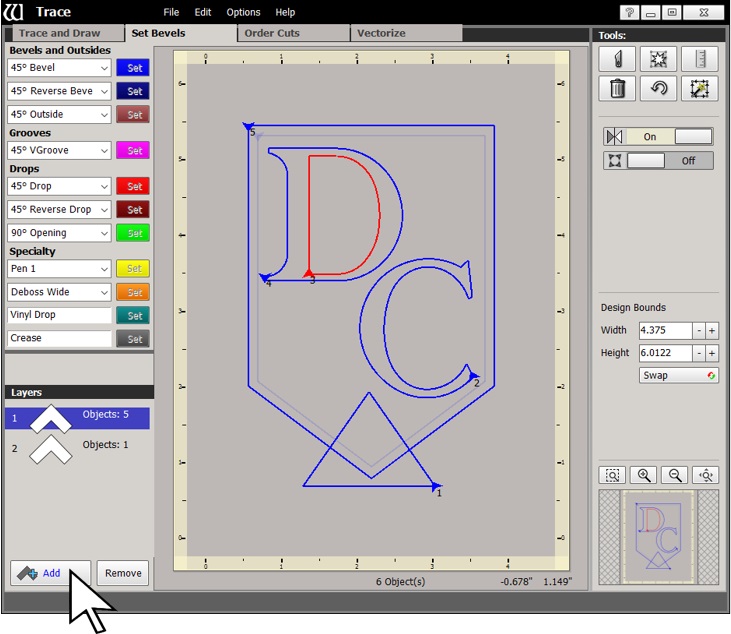
Task: Open the 90° Opening dropdown
Action: (x=59, y=233)
